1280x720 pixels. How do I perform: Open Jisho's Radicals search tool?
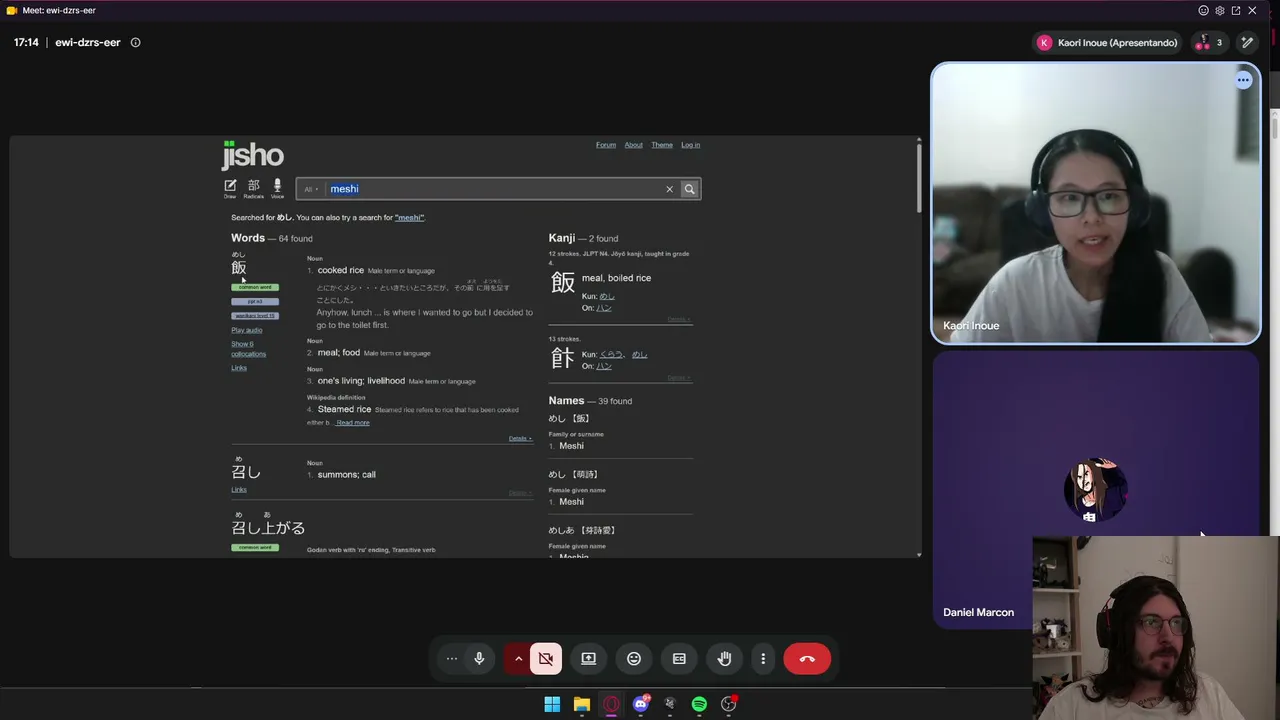point(253,188)
